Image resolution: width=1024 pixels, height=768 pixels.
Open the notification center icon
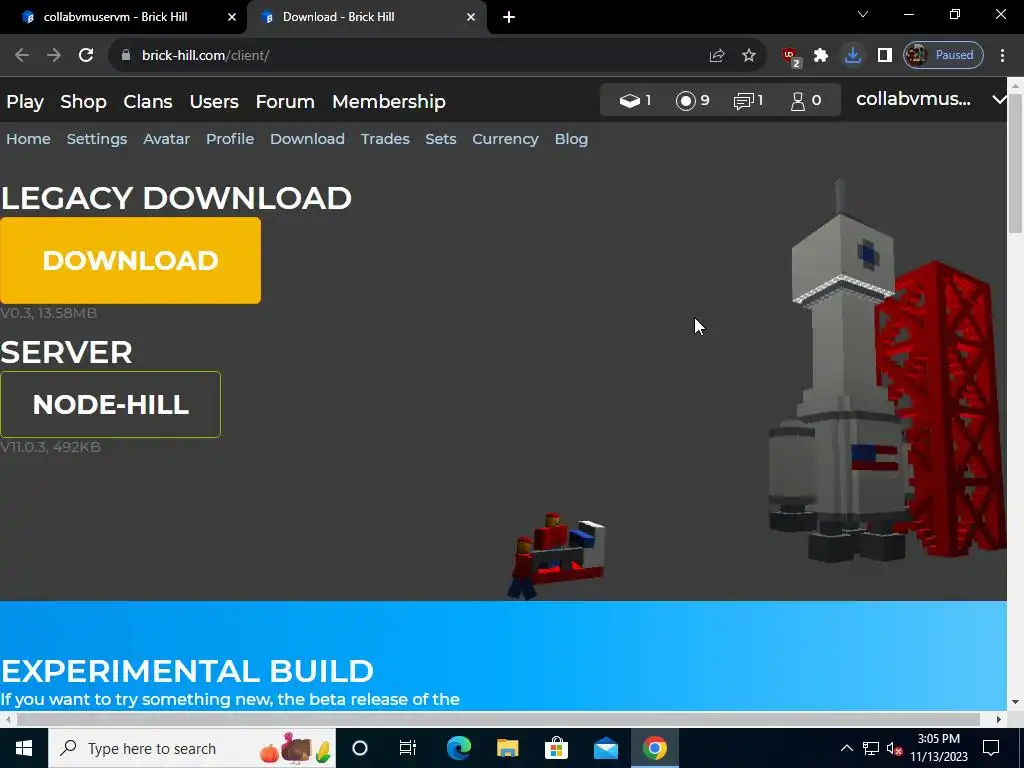point(991,748)
